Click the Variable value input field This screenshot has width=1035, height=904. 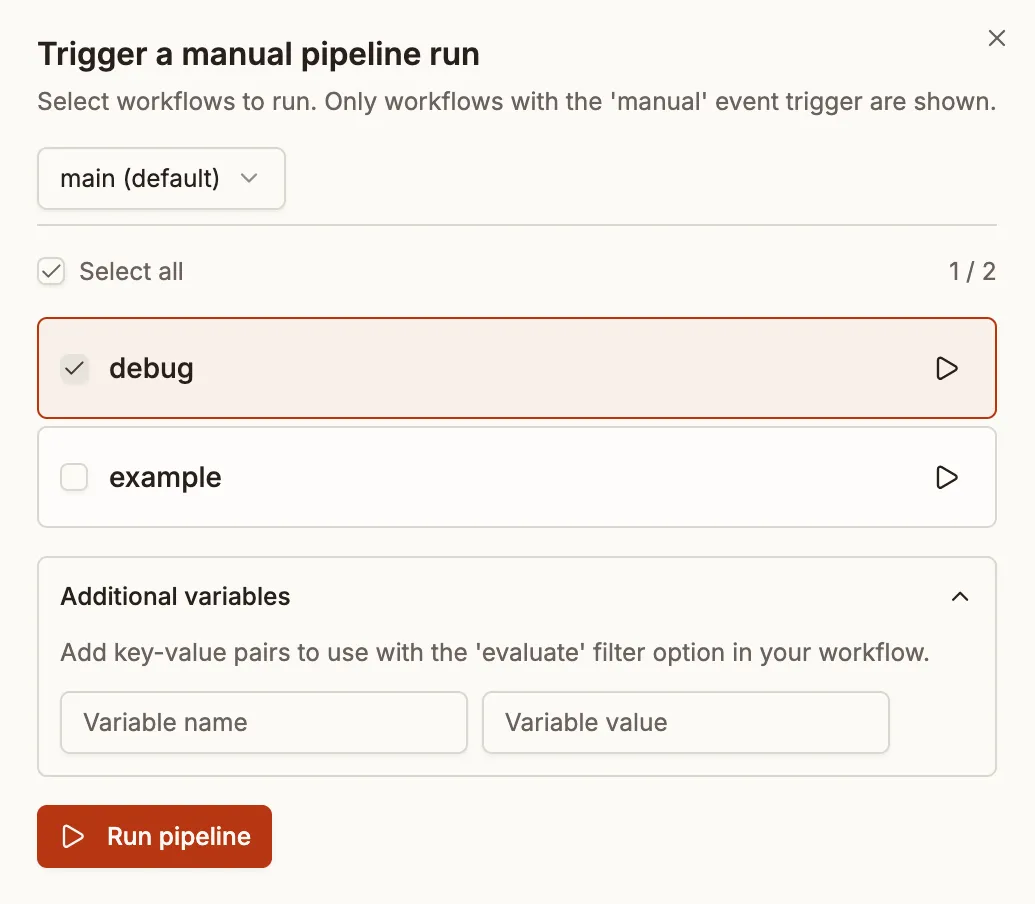click(686, 722)
